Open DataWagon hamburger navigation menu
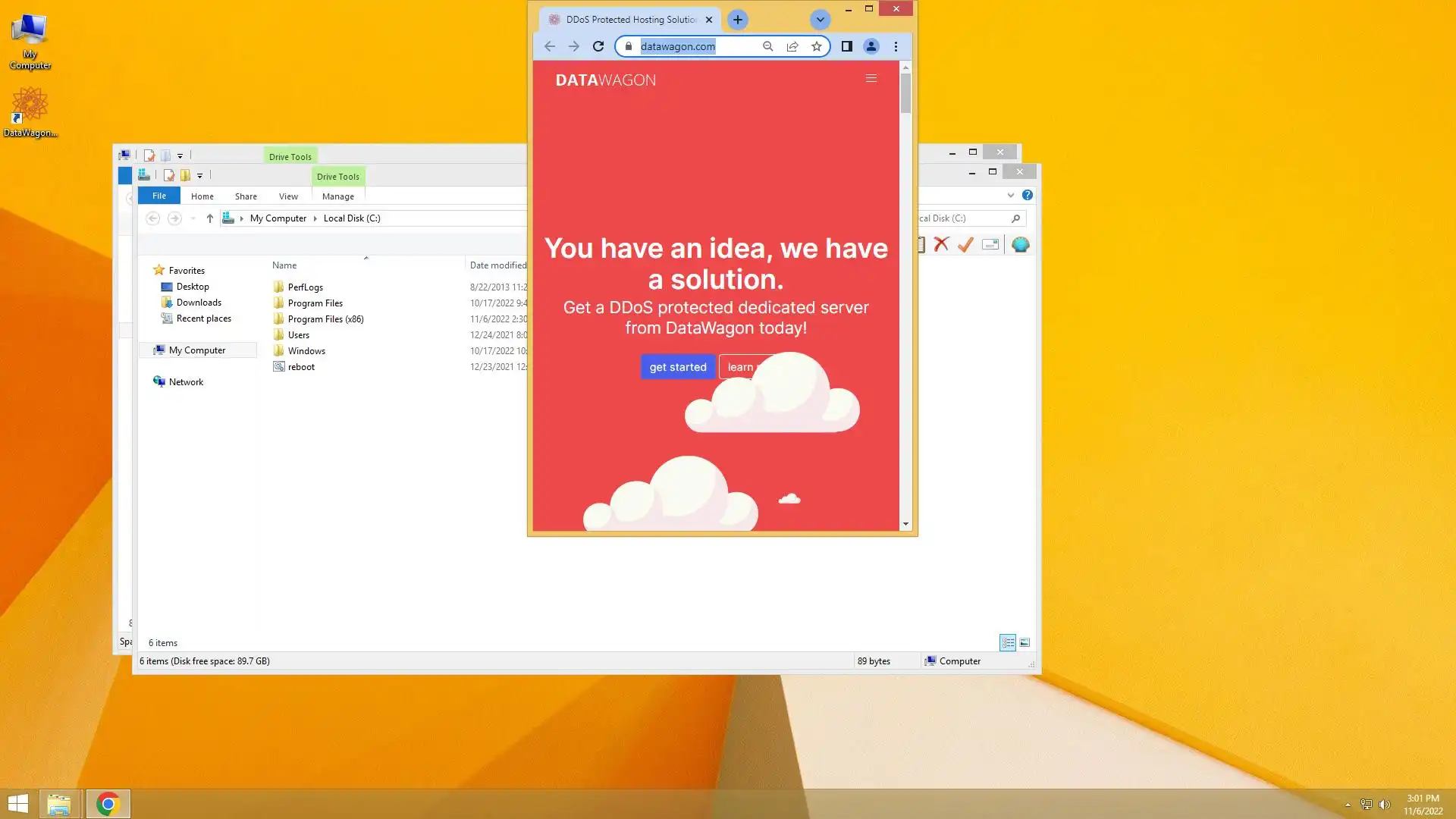The width and height of the screenshot is (1456, 819). [871, 78]
